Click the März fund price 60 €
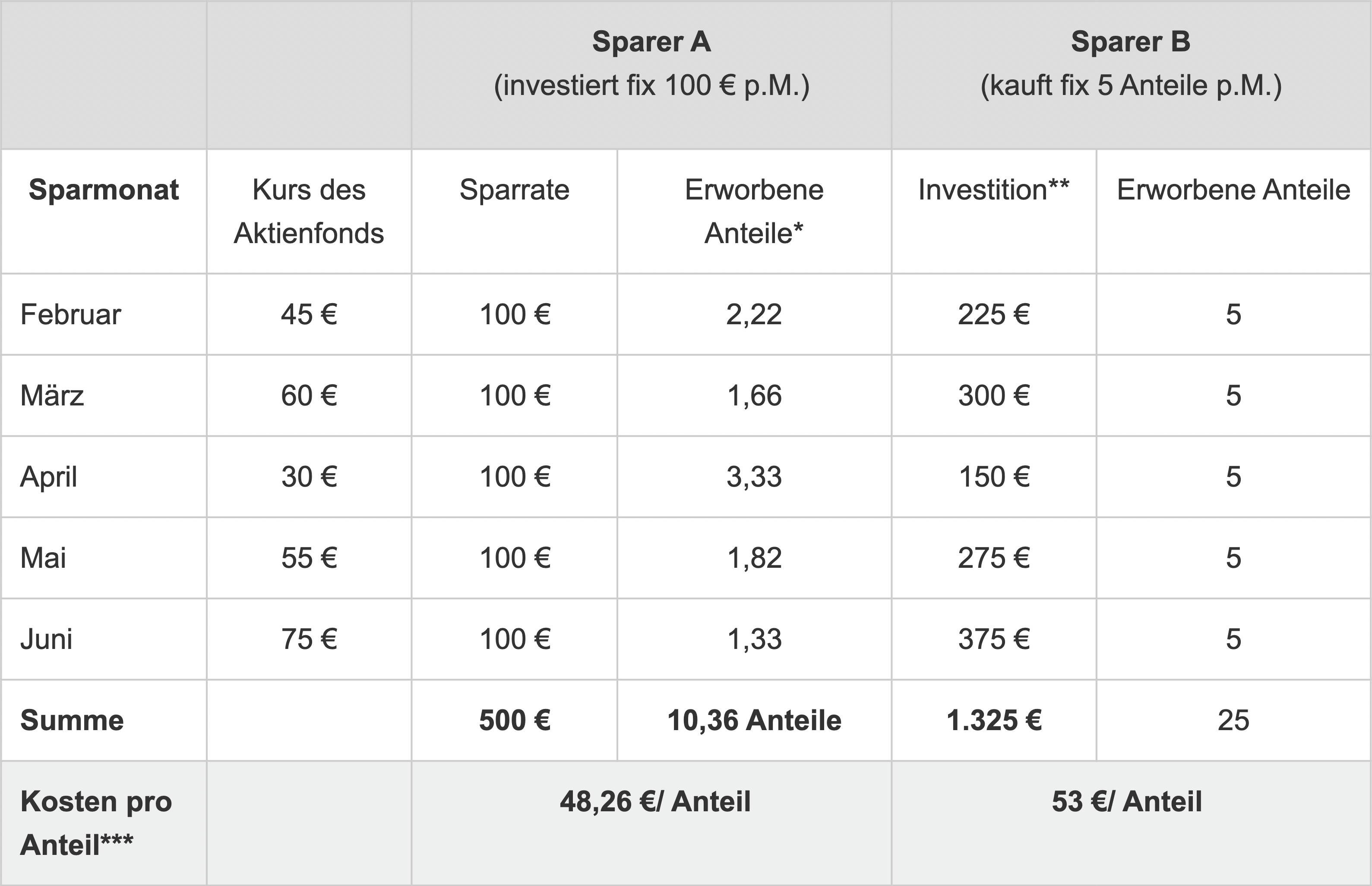 coord(309,395)
